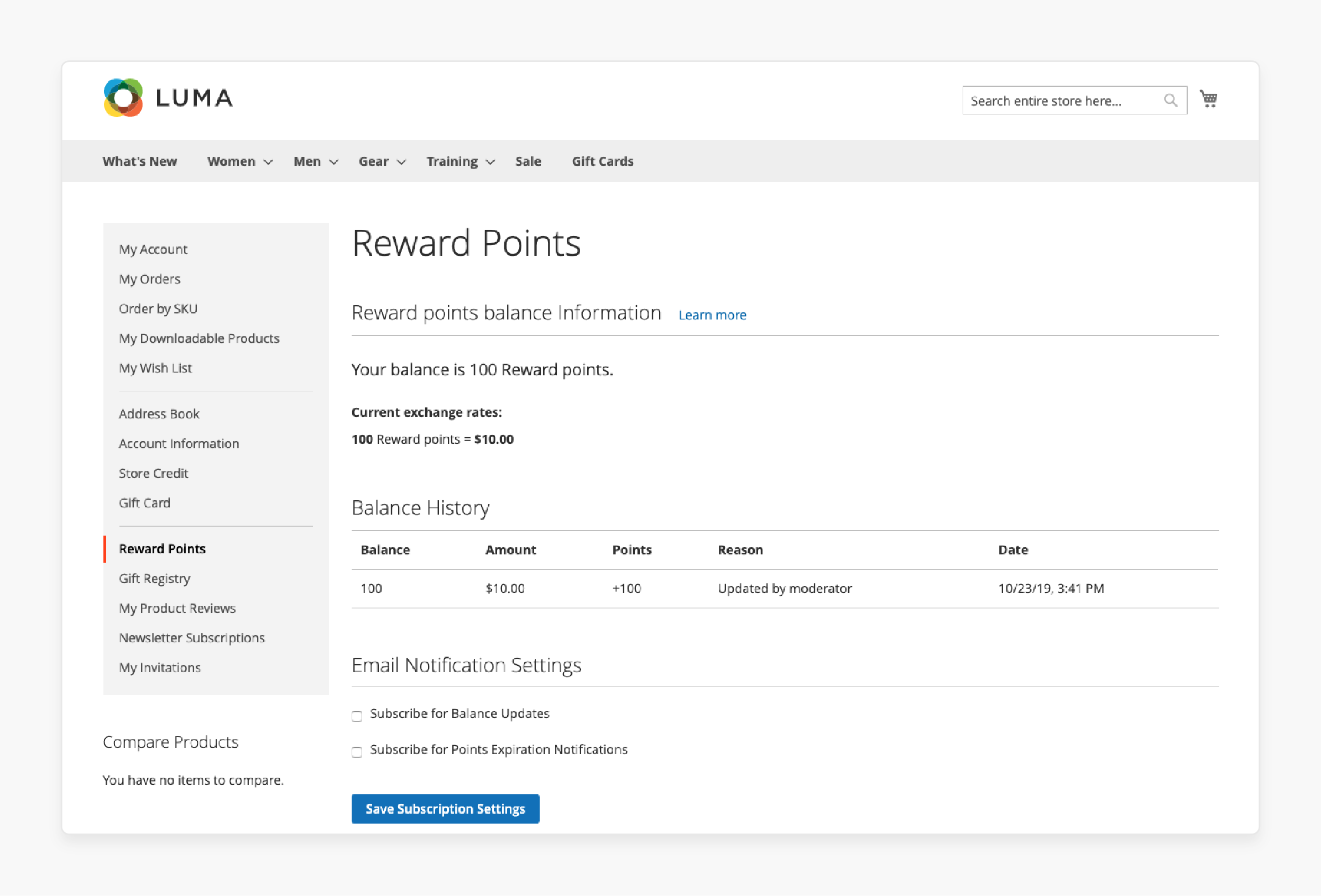This screenshot has height=896, width=1321.
Task: Click the Save Subscription Settings button
Action: pos(445,809)
